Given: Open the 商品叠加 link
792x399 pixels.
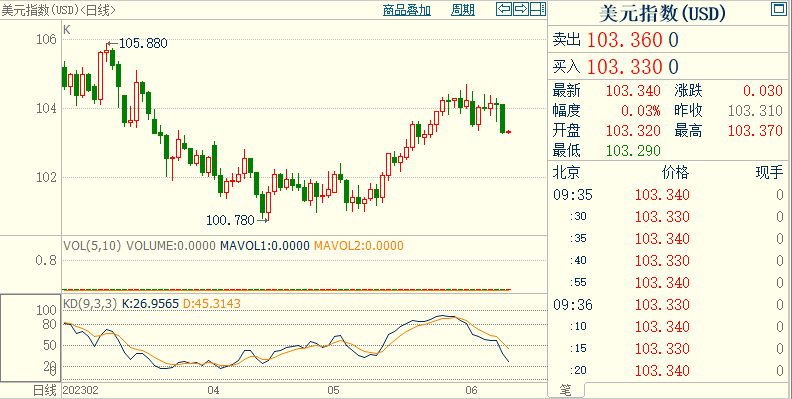Looking at the screenshot, I should pos(407,10).
